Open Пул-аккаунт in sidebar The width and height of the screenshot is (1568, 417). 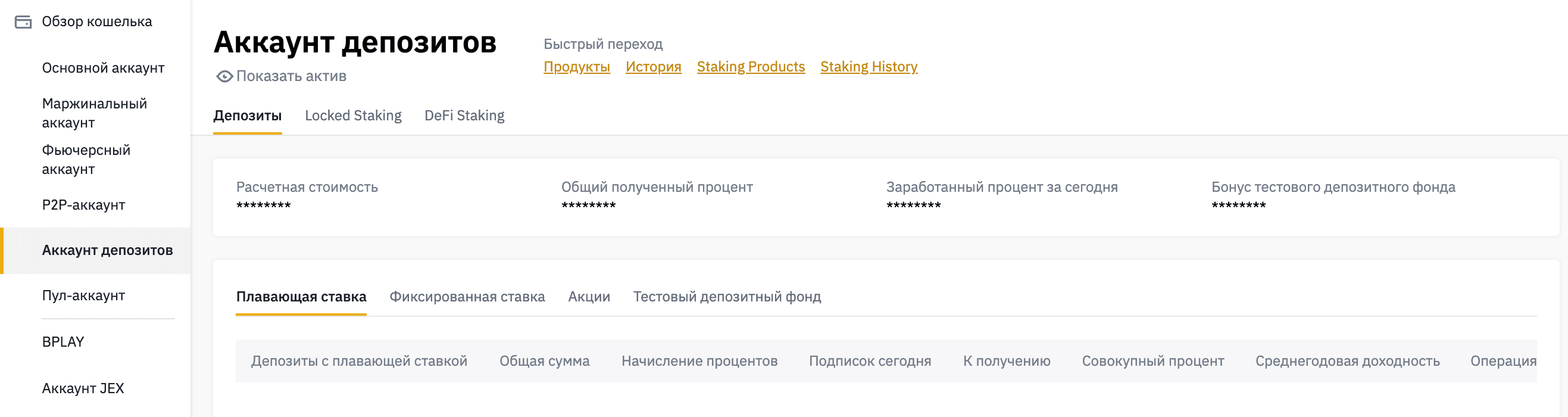pos(83,296)
